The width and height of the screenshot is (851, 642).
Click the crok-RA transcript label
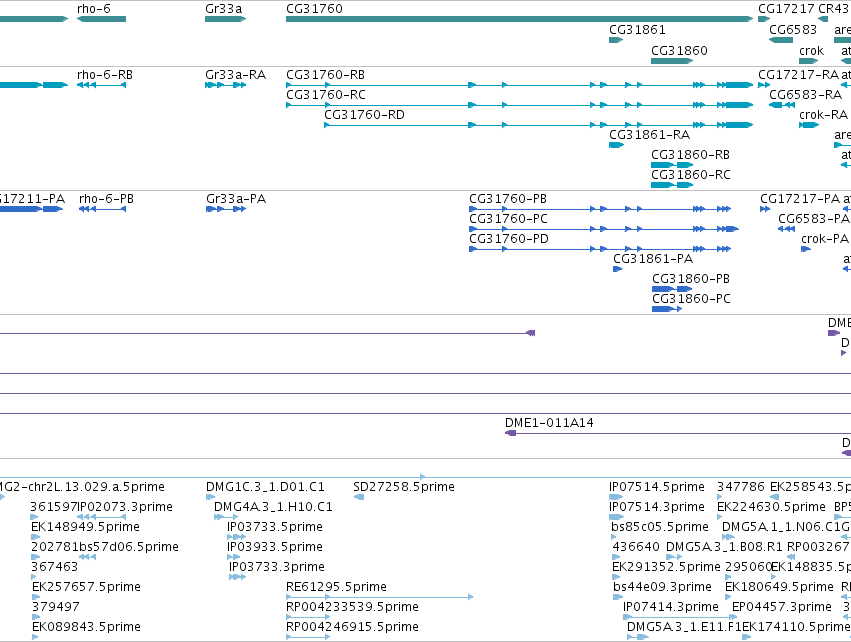823,115
